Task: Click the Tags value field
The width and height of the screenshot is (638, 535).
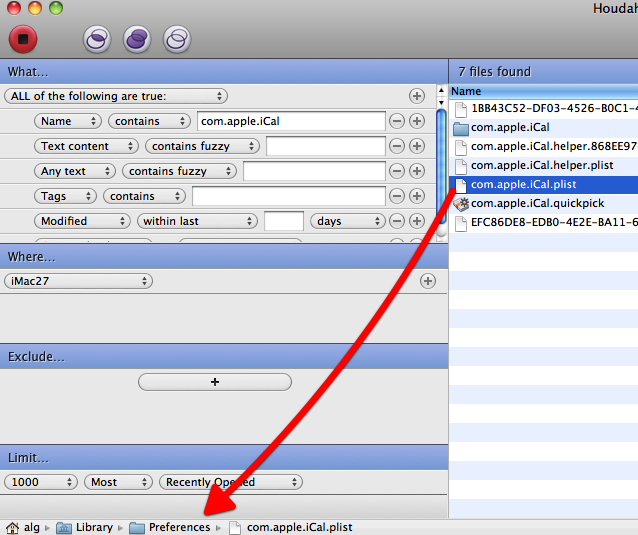Action: pos(289,196)
